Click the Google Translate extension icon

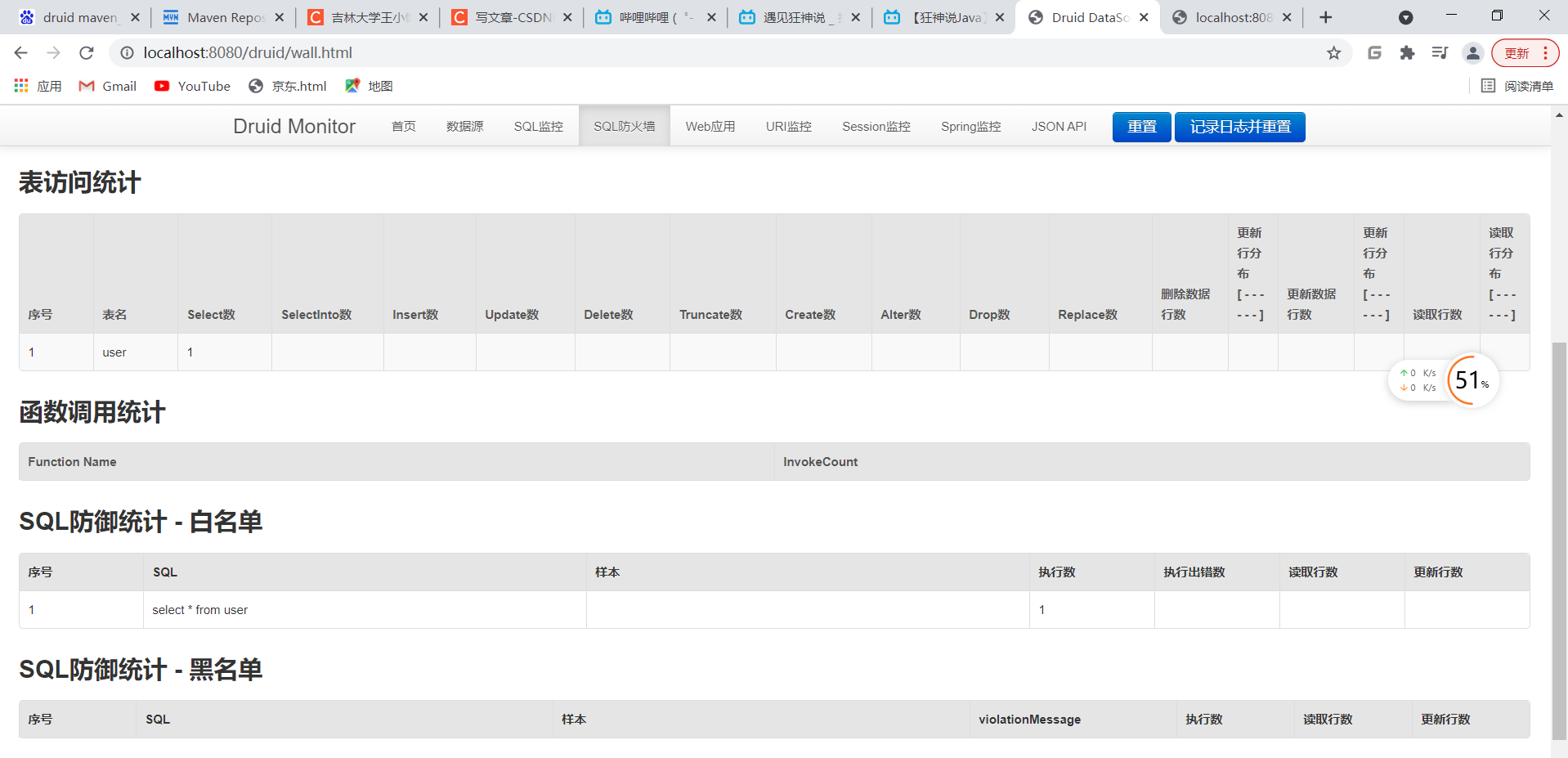[x=1374, y=53]
